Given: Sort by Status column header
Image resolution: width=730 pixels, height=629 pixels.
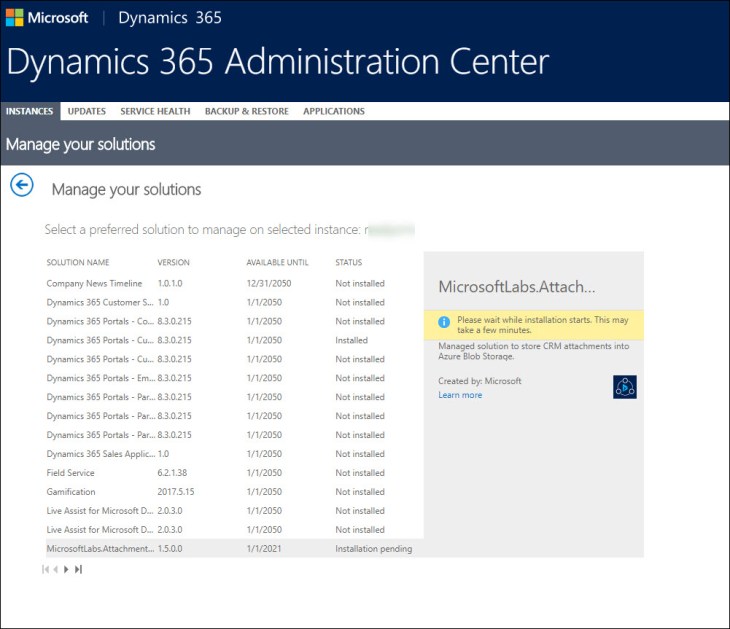Looking at the screenshot, I should tap(349, 263).
